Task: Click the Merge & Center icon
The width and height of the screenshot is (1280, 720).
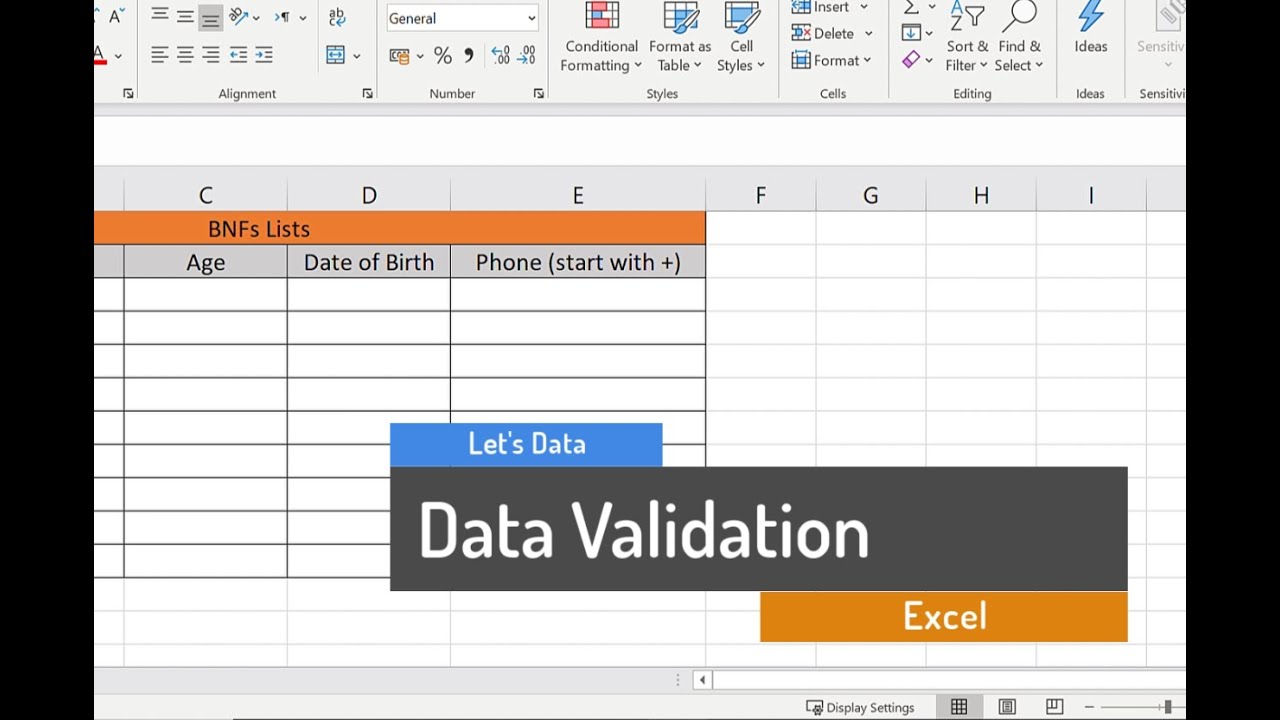Action: (336, 56)
